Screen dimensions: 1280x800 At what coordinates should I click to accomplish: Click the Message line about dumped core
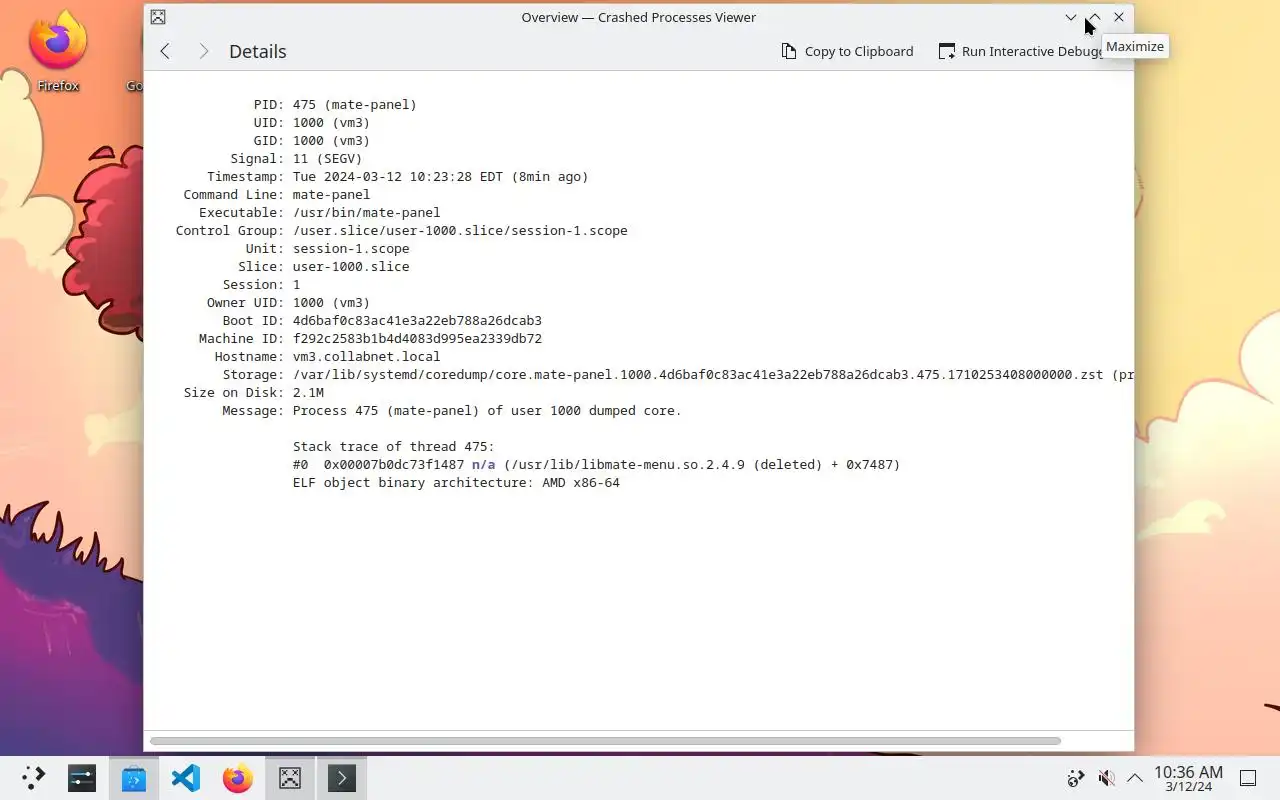click(x=487, y=410)
